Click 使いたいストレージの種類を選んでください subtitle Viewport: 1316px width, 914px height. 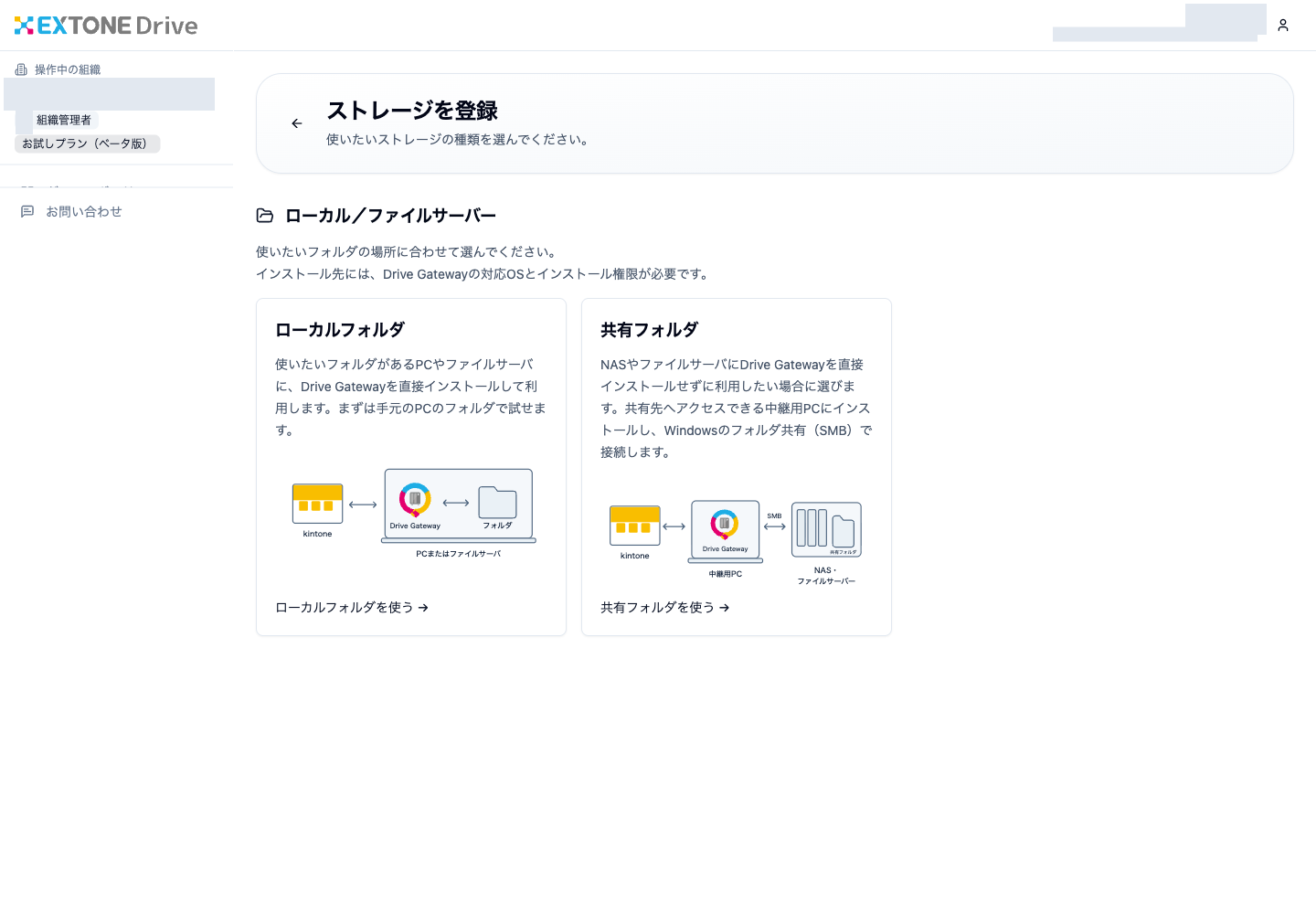pyautogui.click(x=460, y=140)
